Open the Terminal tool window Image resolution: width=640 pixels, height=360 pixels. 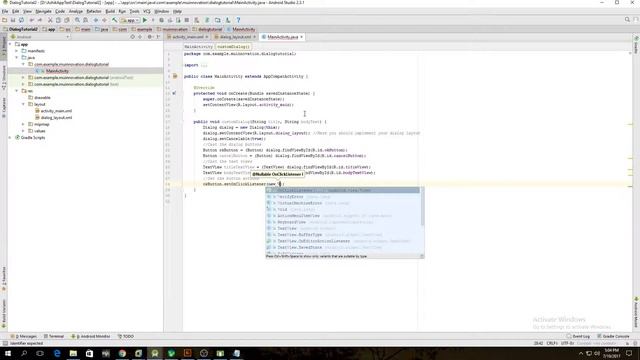(x=54, y=336)
